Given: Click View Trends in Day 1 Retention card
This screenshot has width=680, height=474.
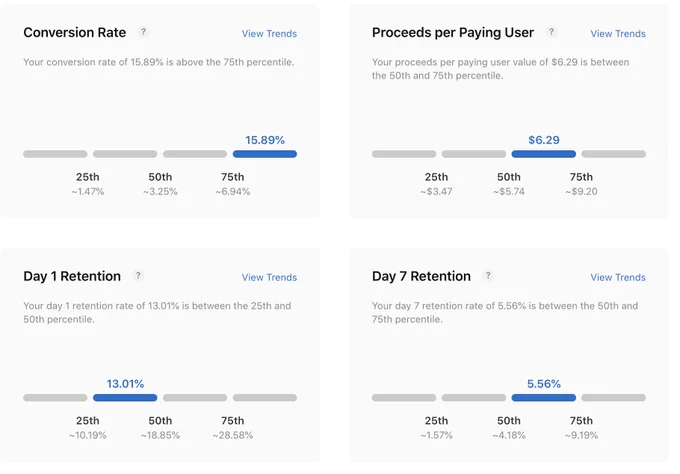Looking at the screenshot, I should pyautogui.click(x=269, y=278).
